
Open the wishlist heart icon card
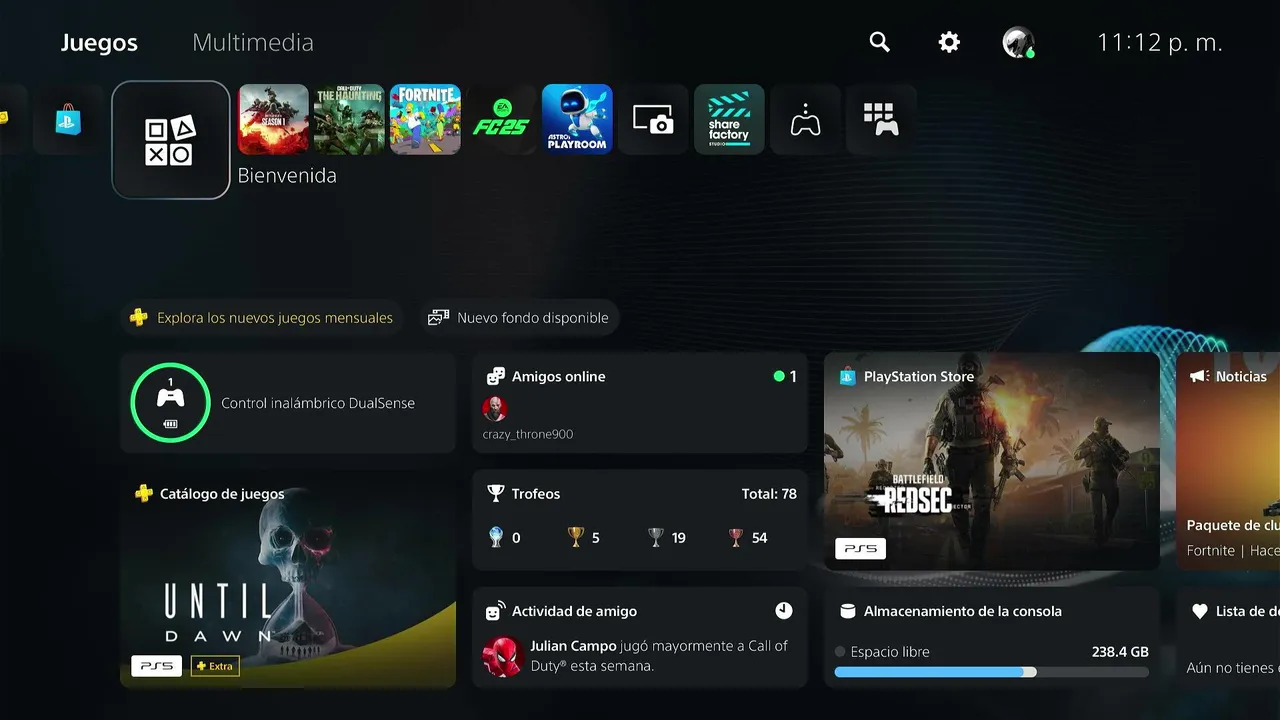pos(1228,637)
